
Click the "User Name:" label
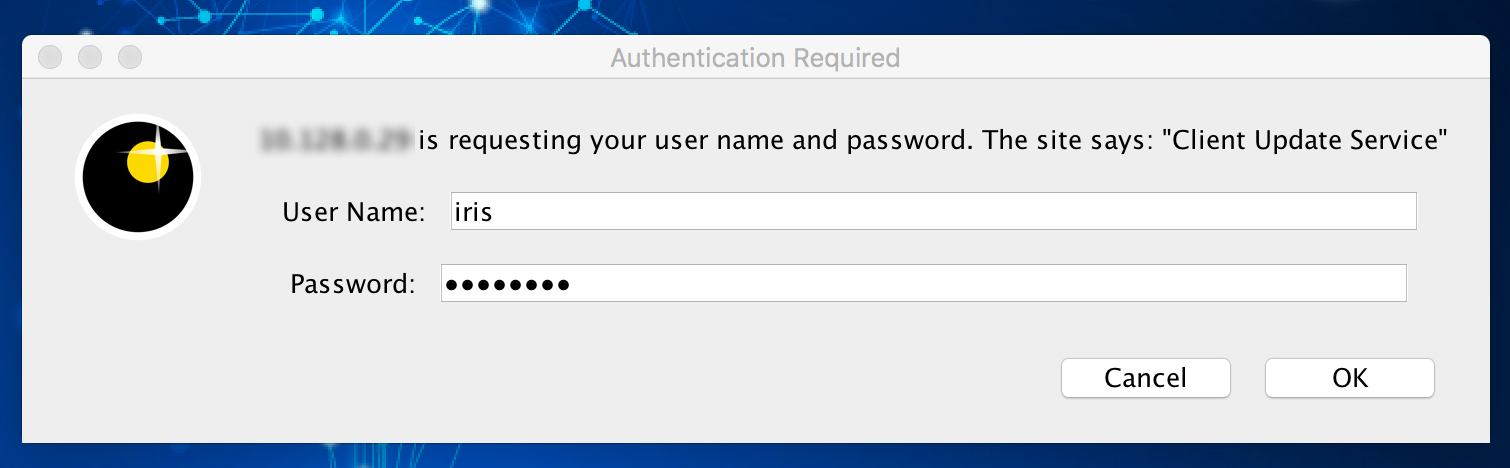pyautogui.click(x=354, y=212)
